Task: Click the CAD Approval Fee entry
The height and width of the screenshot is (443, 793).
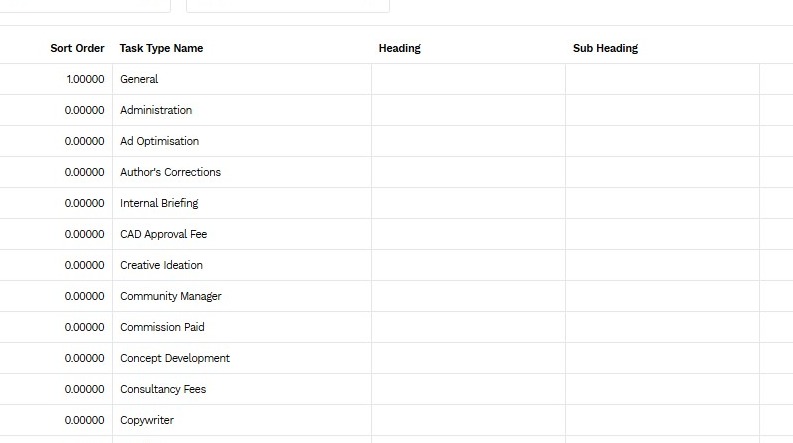Action: [163, 234]
